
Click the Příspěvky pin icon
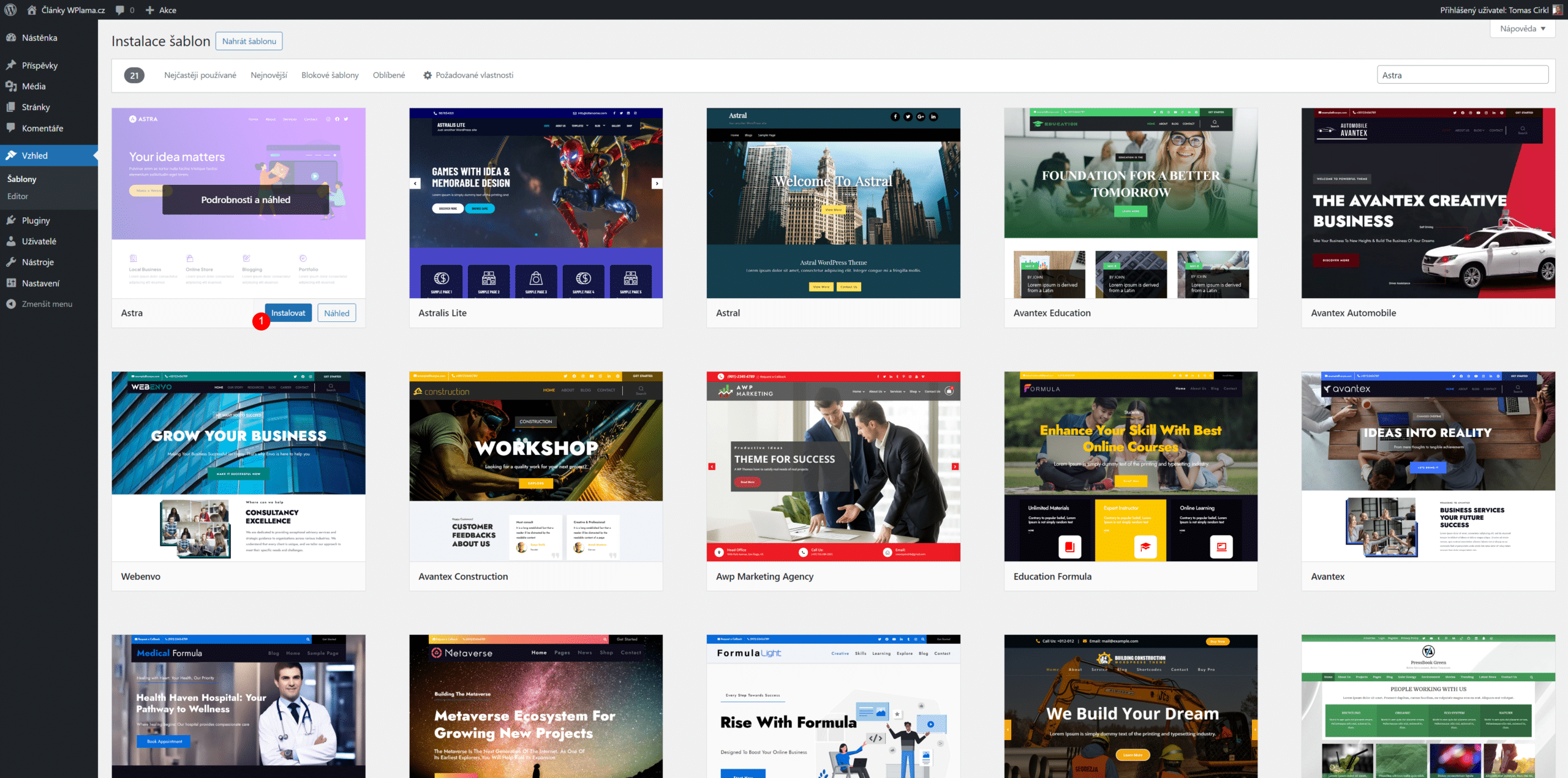[11, 65]
